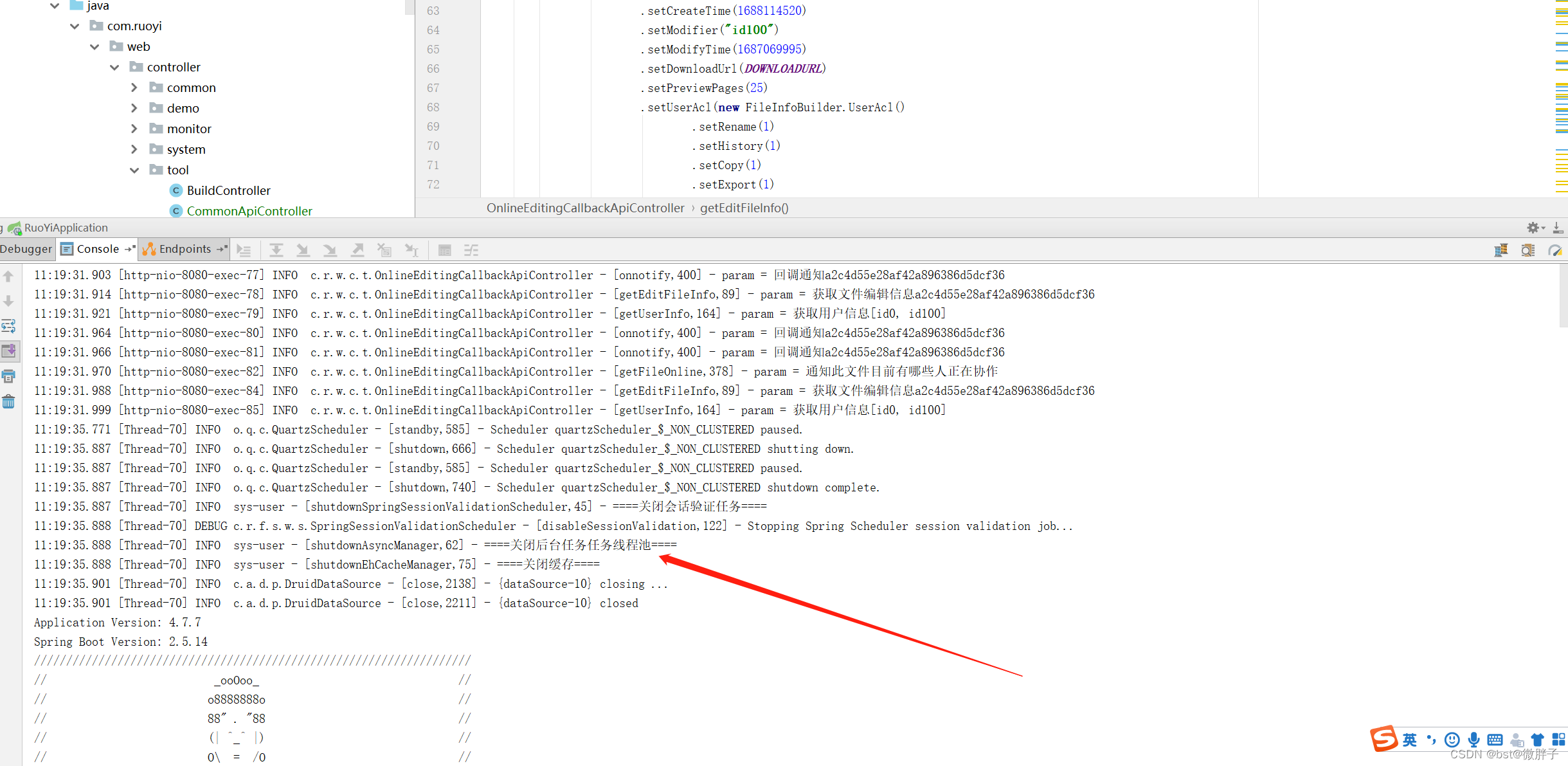This screenshot has width=1568, height=766.
Task: Select the CommonApiController class
Action: coord(249,211)
